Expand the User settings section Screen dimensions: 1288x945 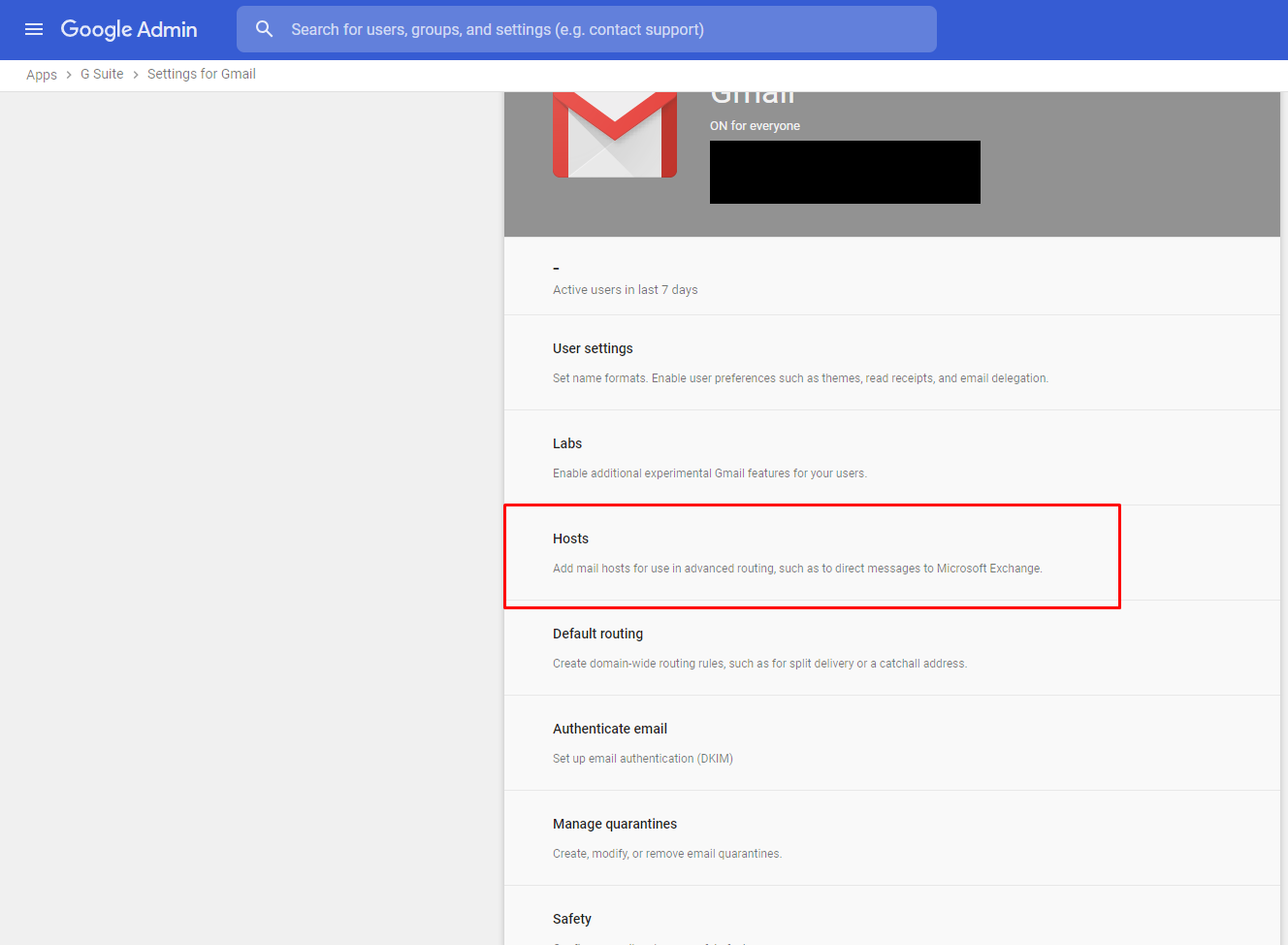click(x=593, y=348)
